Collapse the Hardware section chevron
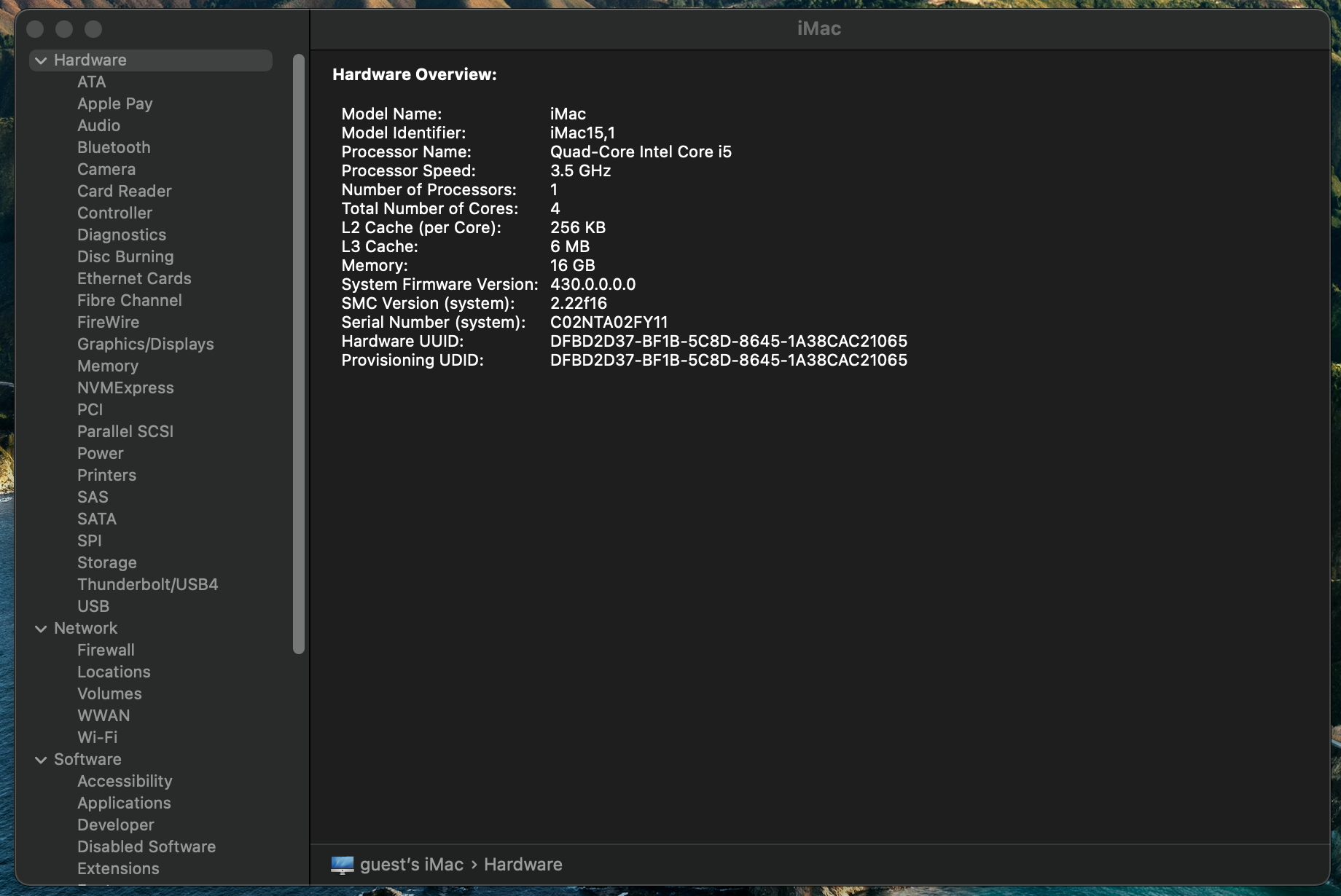Screen dimensions: 1341x896 pos(41,60)
